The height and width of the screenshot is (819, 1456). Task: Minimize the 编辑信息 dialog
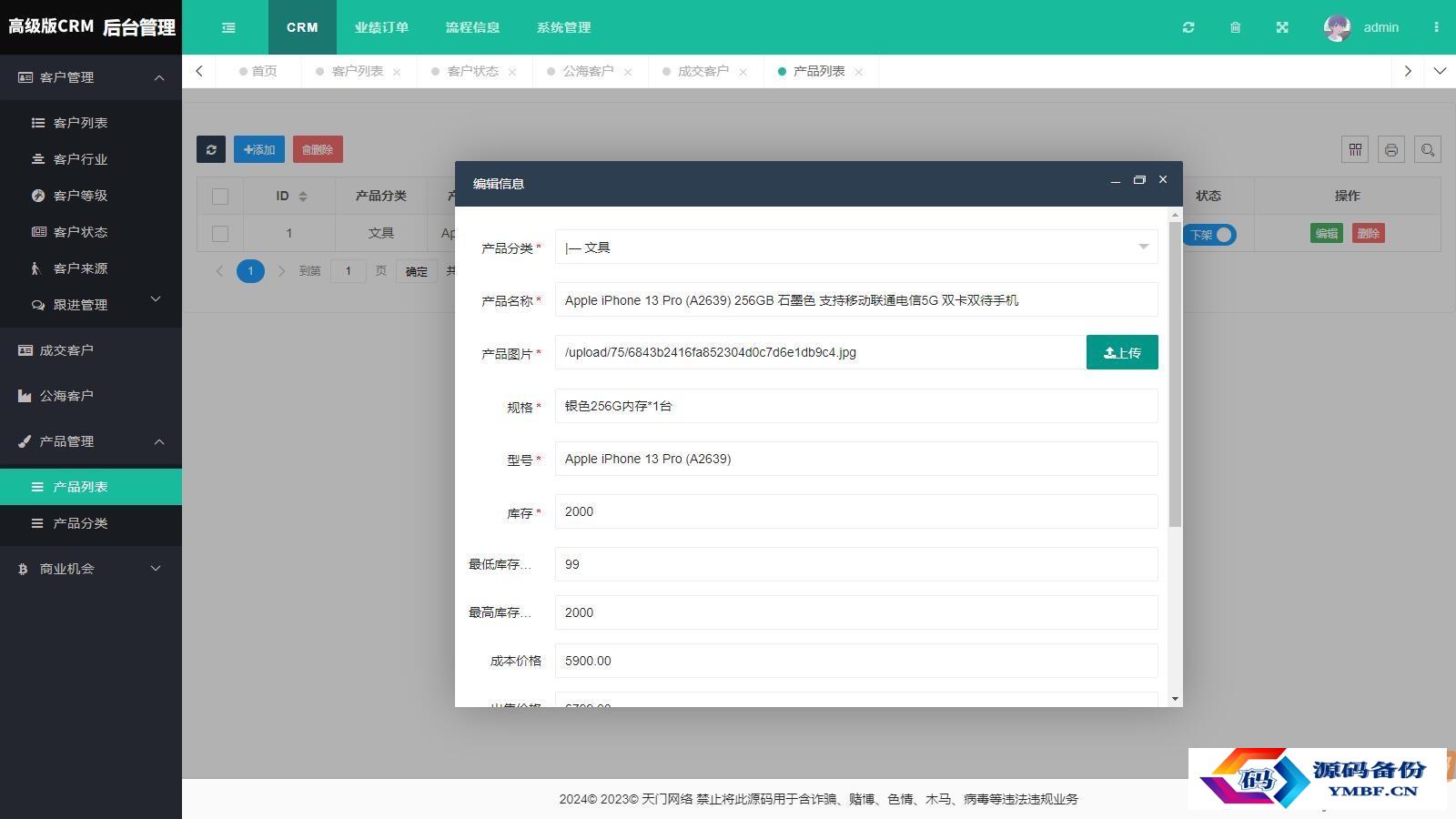(1115, 181)
